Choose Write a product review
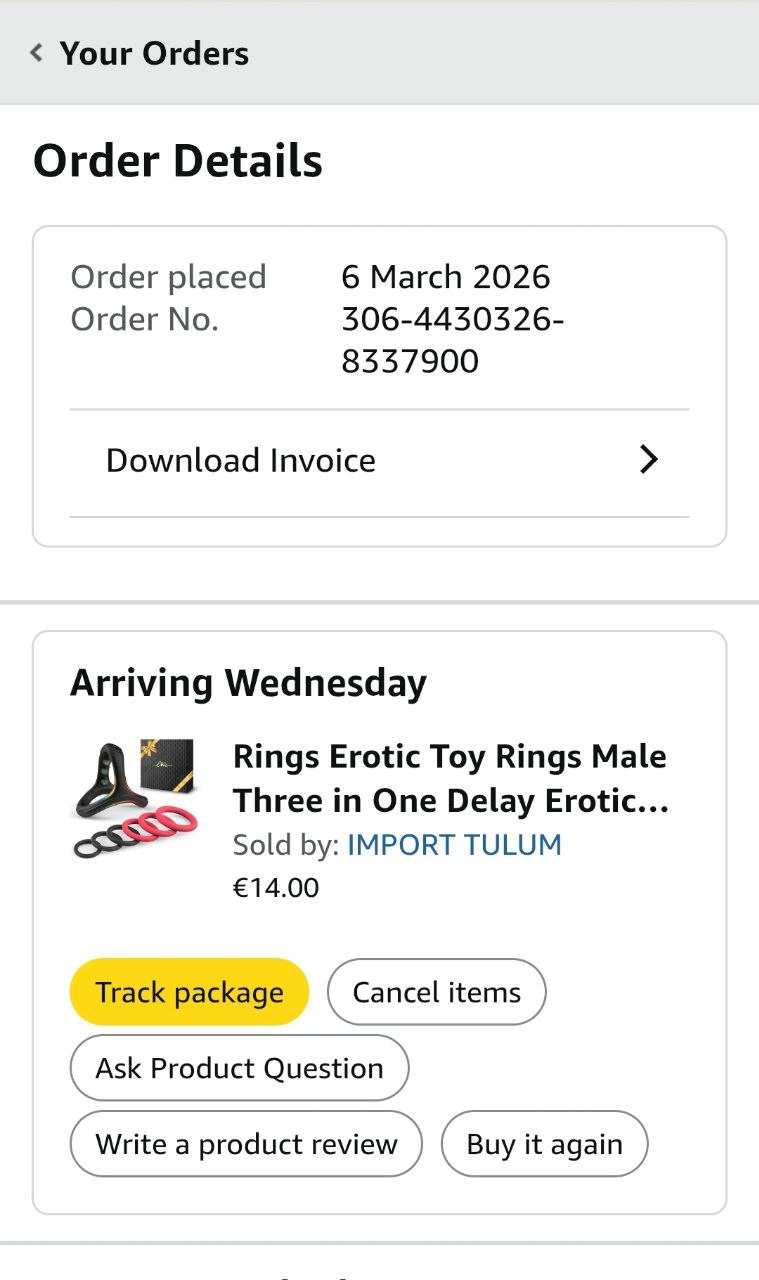Screen dimensions: 759x1280 246,1144
